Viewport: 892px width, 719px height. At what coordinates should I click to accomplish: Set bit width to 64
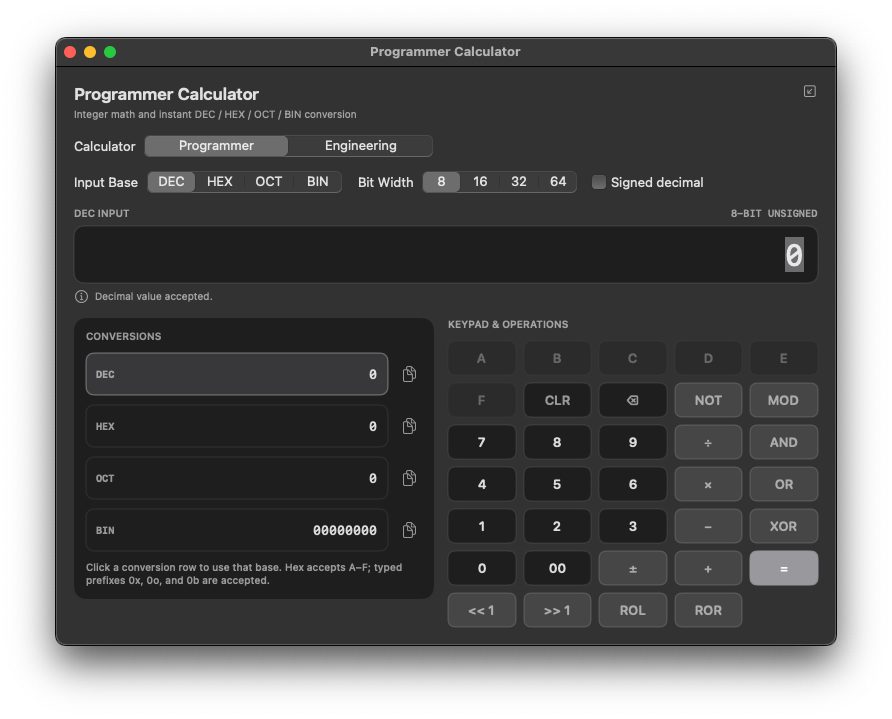pos(558,182)
